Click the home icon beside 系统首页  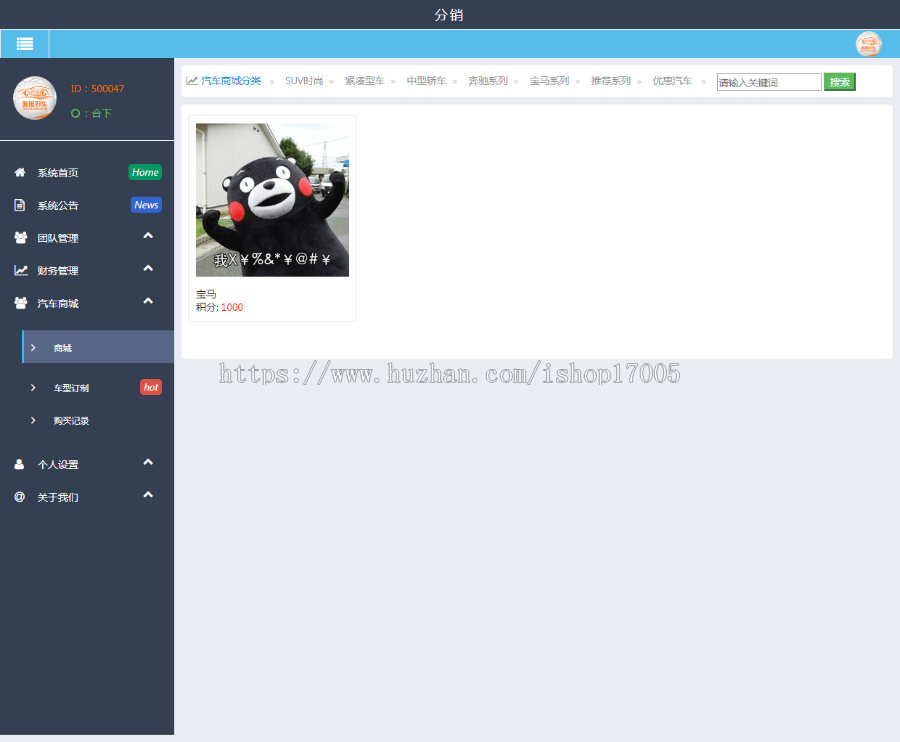click(x=20, y=172)
